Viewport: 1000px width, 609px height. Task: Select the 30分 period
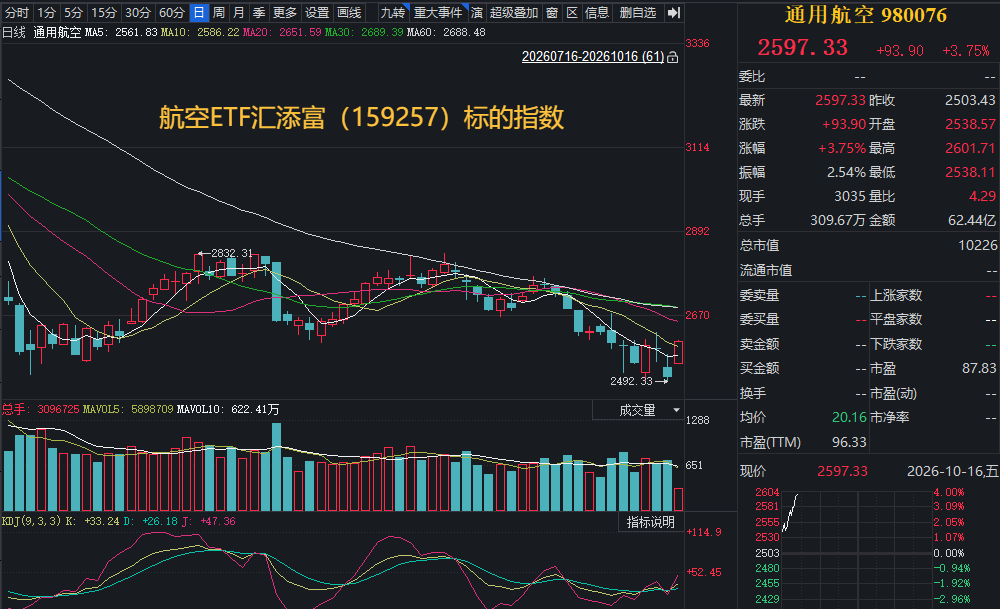tap(138, 13)
